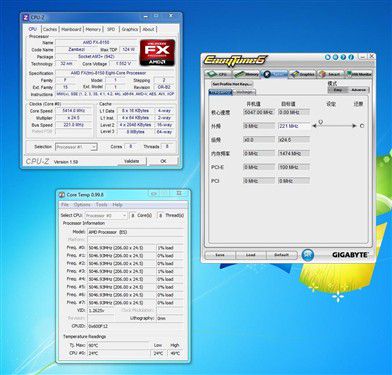
Task: Click the VID 1.2625v value in Core Temp
Action: click(x=100, y=310)
